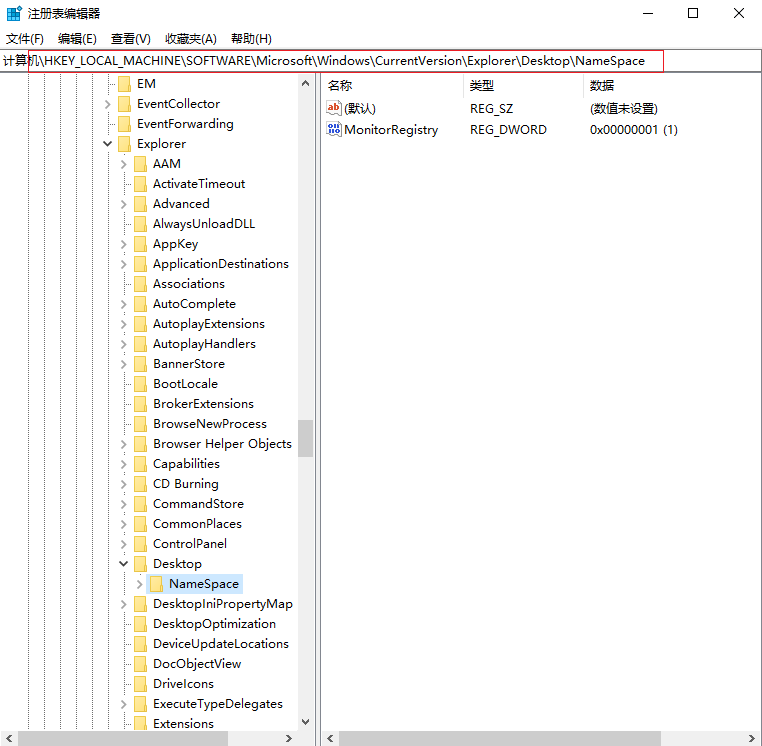
Task: Open the 收藏夹(A) menu
Action: click(x=190, y=39)
